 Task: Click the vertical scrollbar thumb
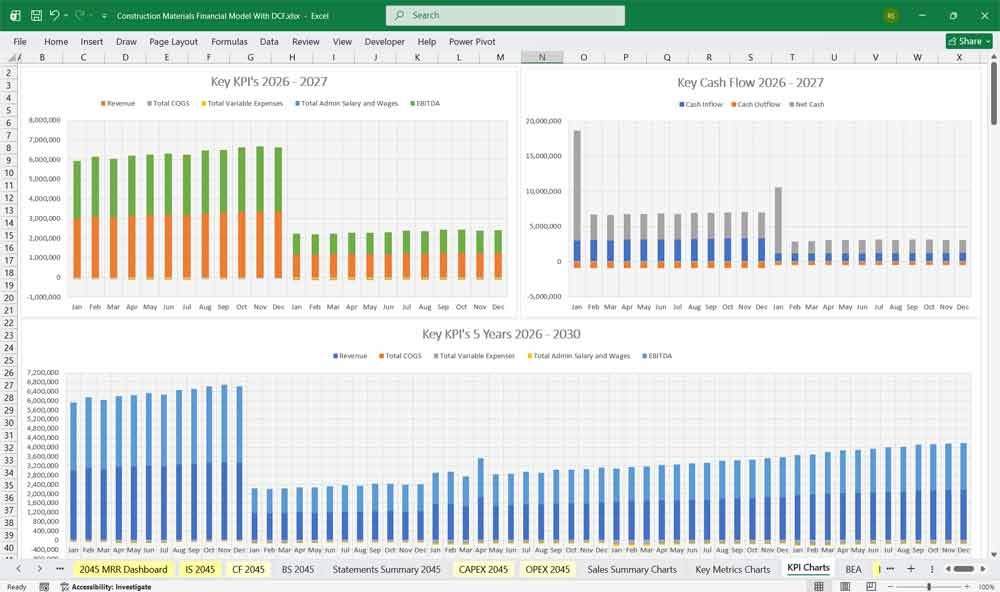pos(994,94)
